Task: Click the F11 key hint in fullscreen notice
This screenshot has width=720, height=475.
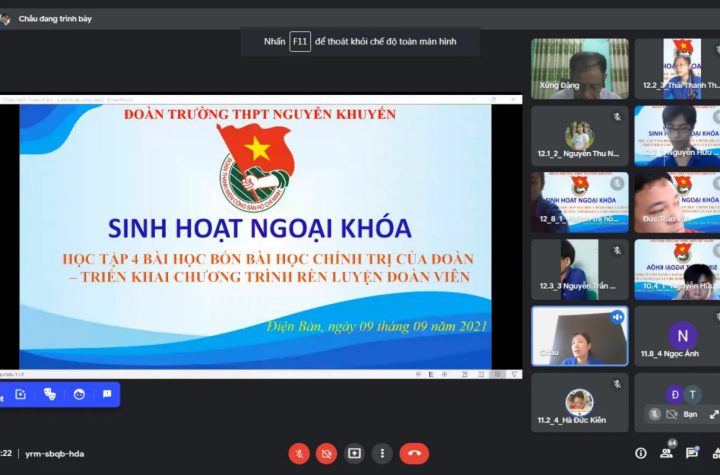Action: click(300, 41)
